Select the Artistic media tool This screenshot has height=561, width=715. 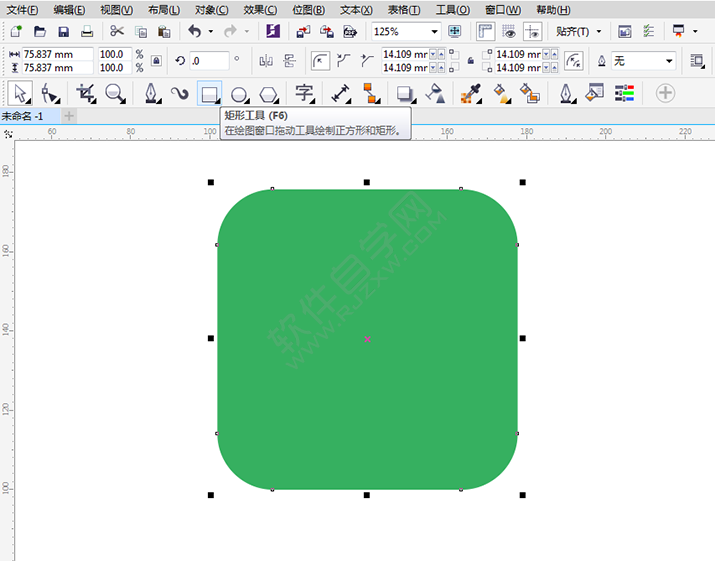click(180, 94)
